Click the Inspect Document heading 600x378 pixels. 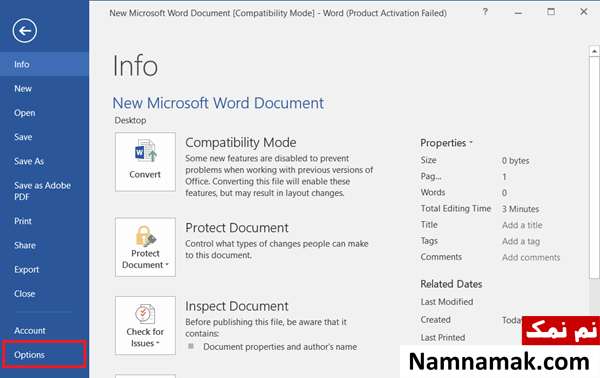pos(236,306)
